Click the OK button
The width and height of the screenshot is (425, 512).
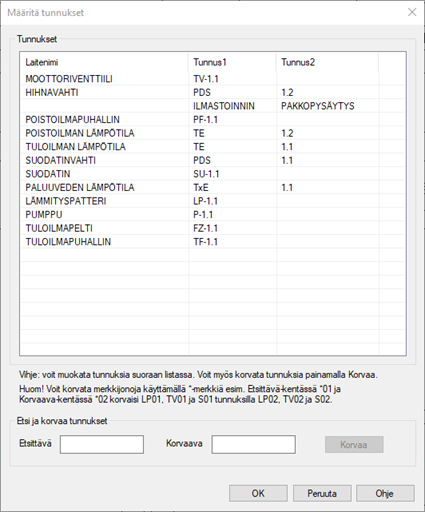coord(258,493)
